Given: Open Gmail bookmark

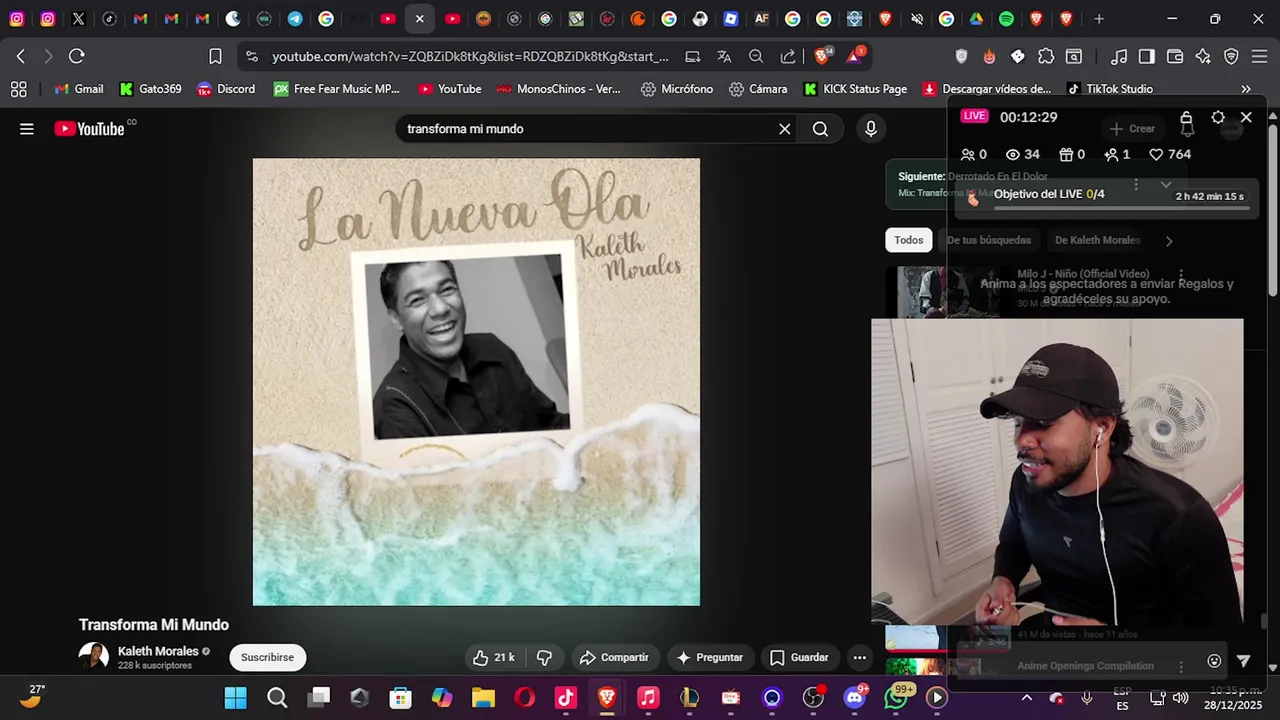Looking at the screenshot, I should click(79, 89).
